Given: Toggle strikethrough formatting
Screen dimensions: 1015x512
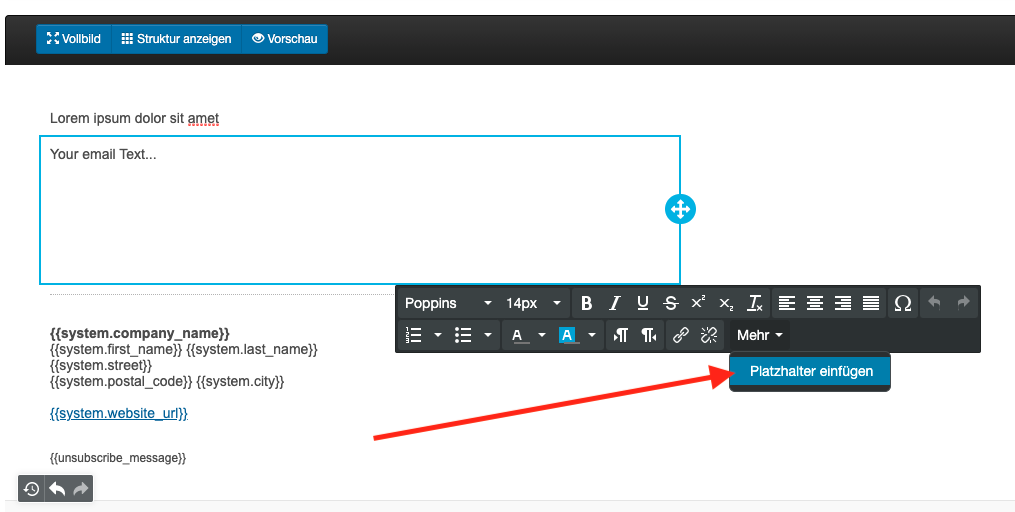Looking at the screenshot, I should coord(670,303).
